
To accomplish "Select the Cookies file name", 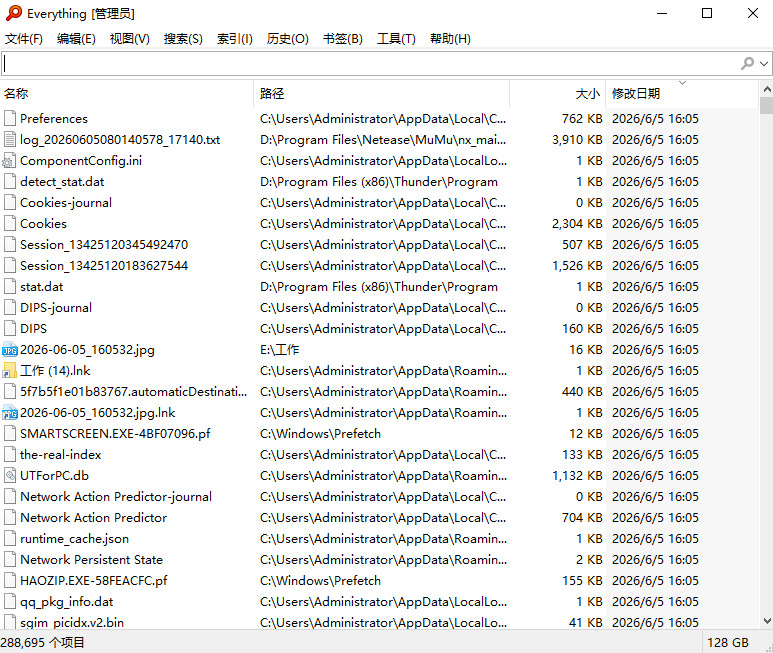I will (43, 224).
